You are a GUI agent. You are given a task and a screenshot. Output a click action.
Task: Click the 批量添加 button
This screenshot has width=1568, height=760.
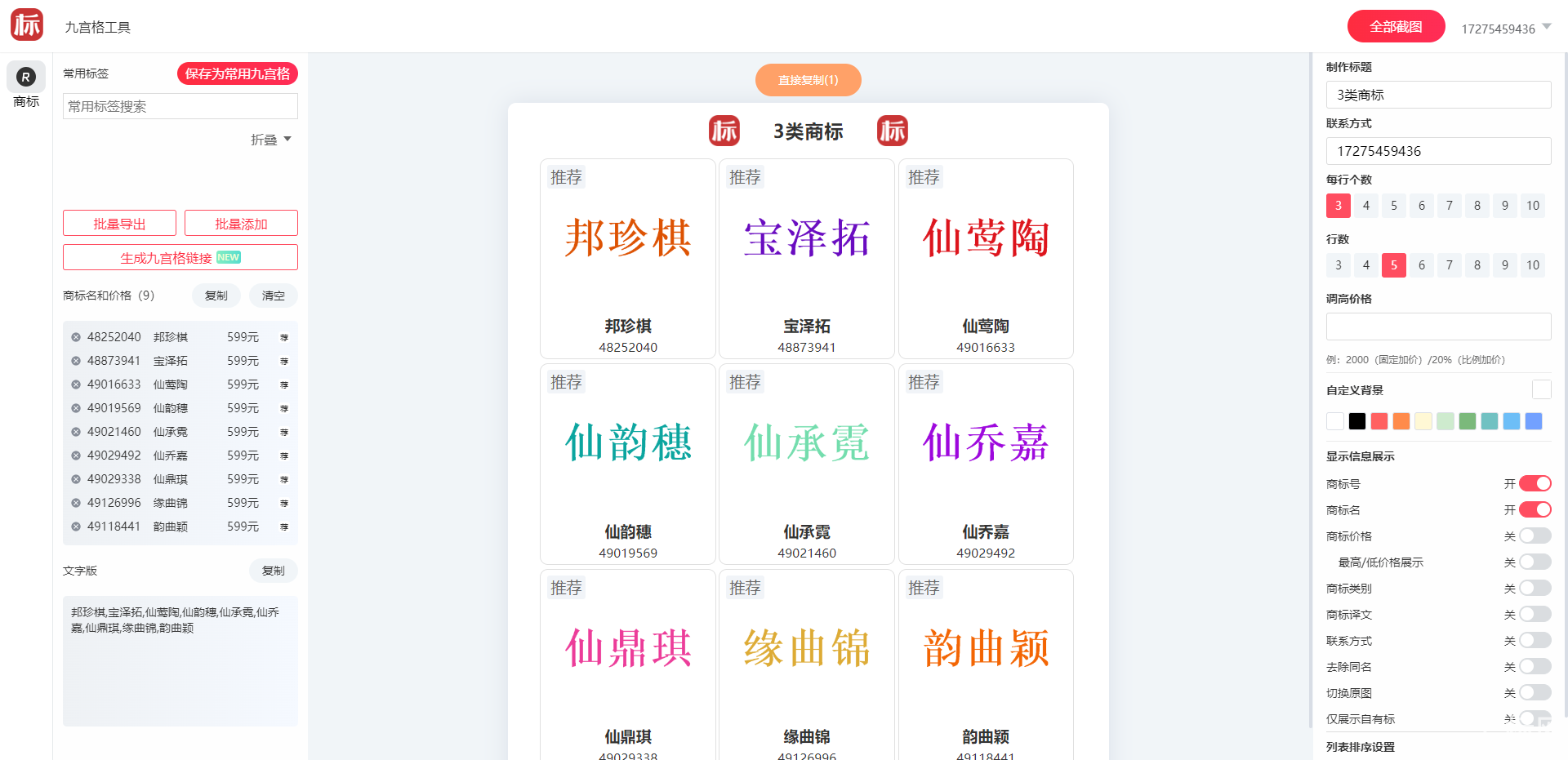click(241, 224)
